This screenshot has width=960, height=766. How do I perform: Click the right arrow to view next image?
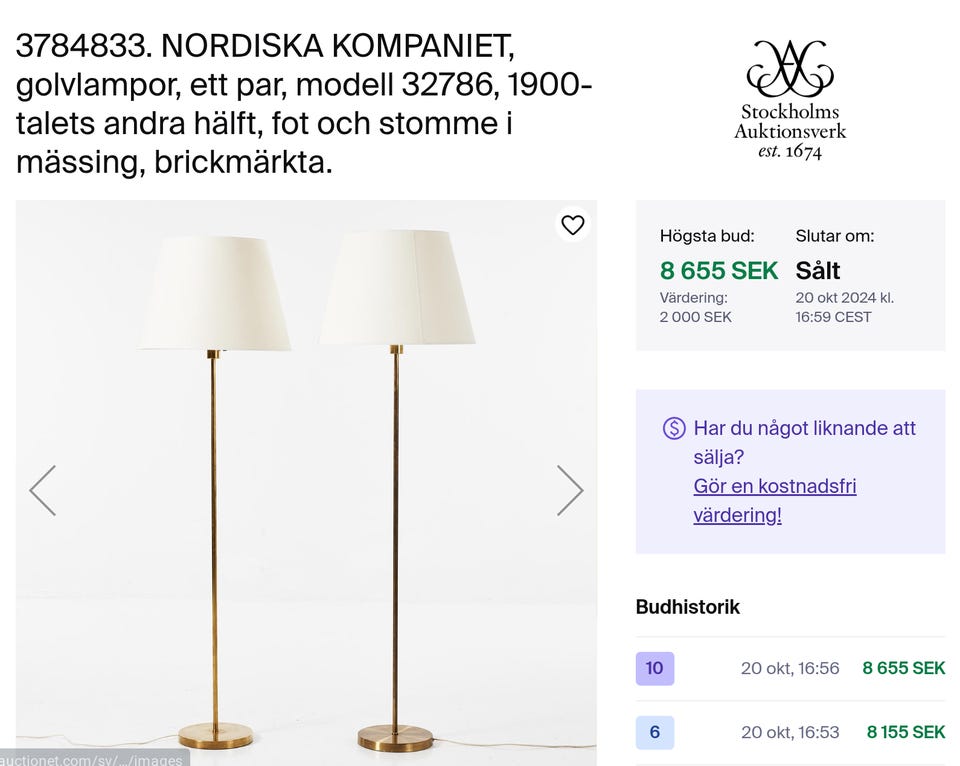point(572,489)
